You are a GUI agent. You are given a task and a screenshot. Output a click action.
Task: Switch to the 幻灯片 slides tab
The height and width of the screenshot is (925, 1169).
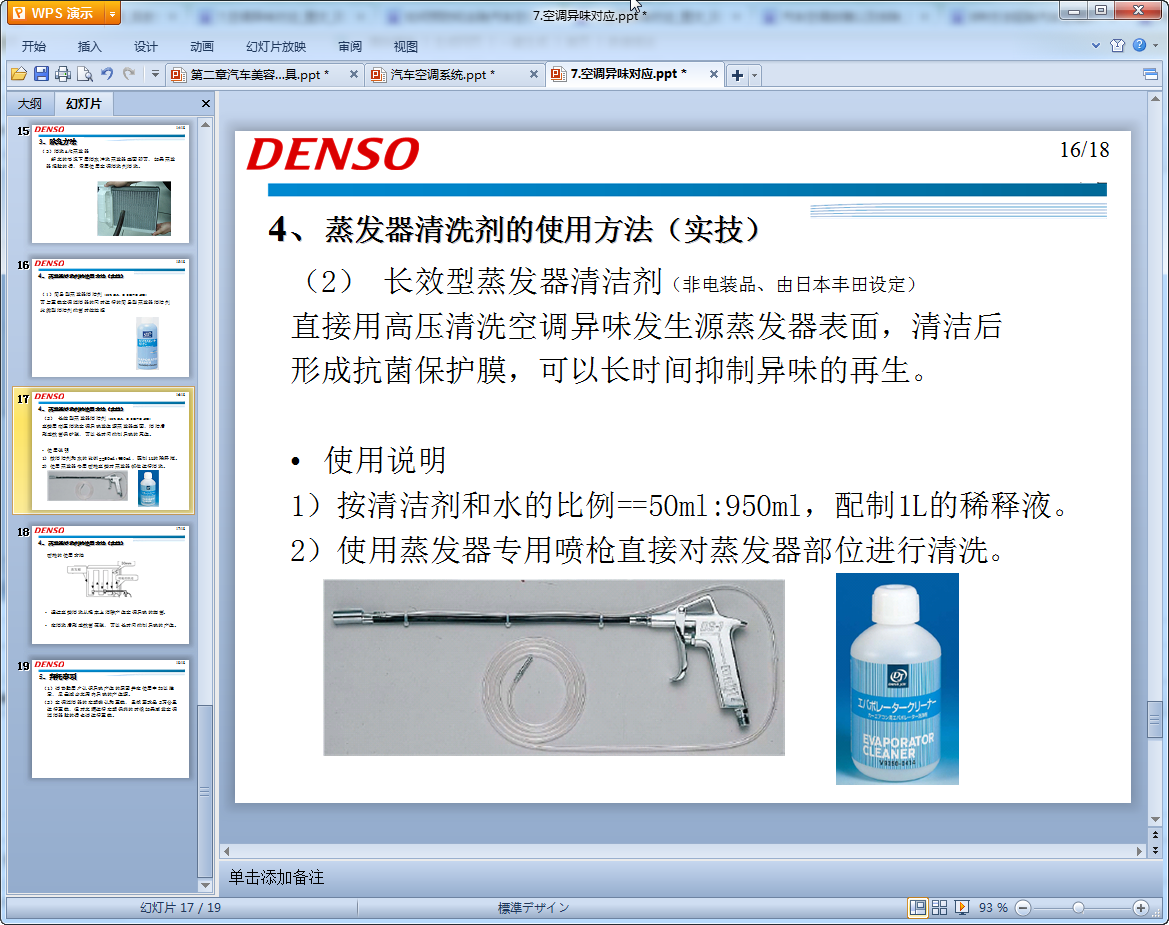83,104
